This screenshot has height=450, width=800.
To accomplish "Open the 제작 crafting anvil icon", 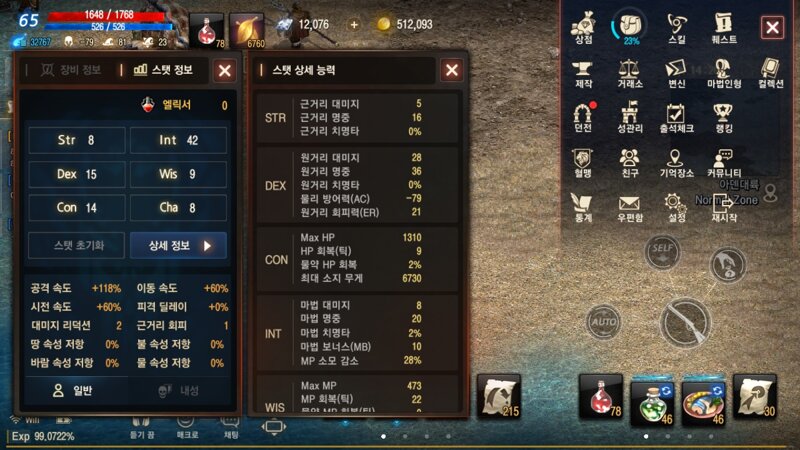I will [583, 73].
